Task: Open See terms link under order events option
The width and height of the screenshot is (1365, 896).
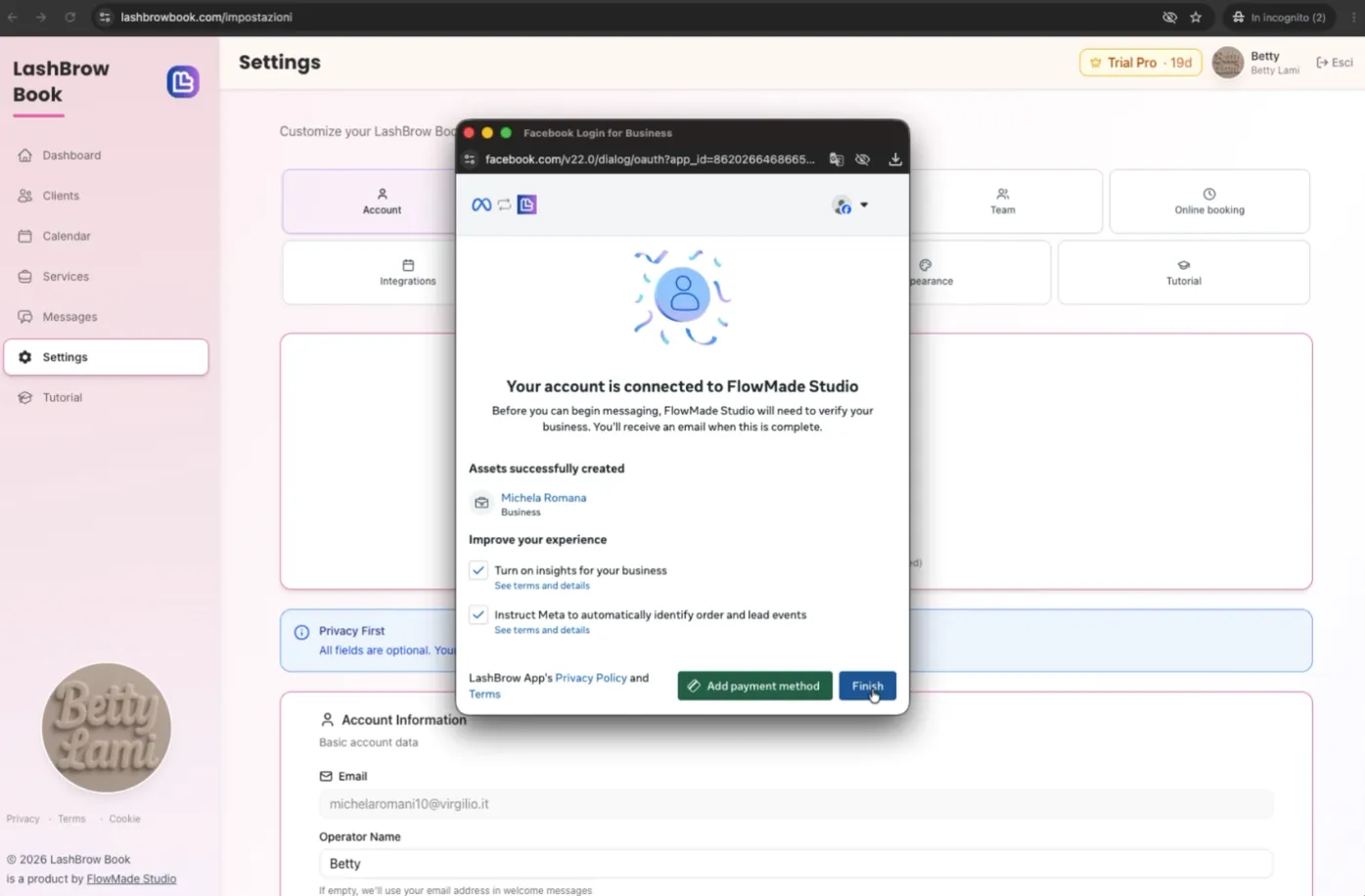Action: tap(542, 630)
